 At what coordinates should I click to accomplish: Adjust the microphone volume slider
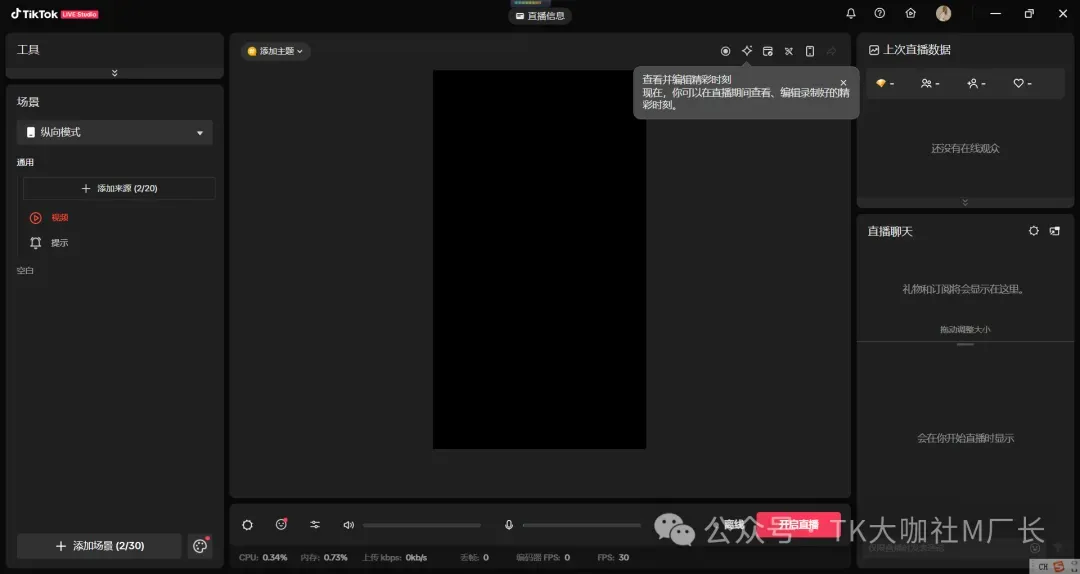click(581, 525)
